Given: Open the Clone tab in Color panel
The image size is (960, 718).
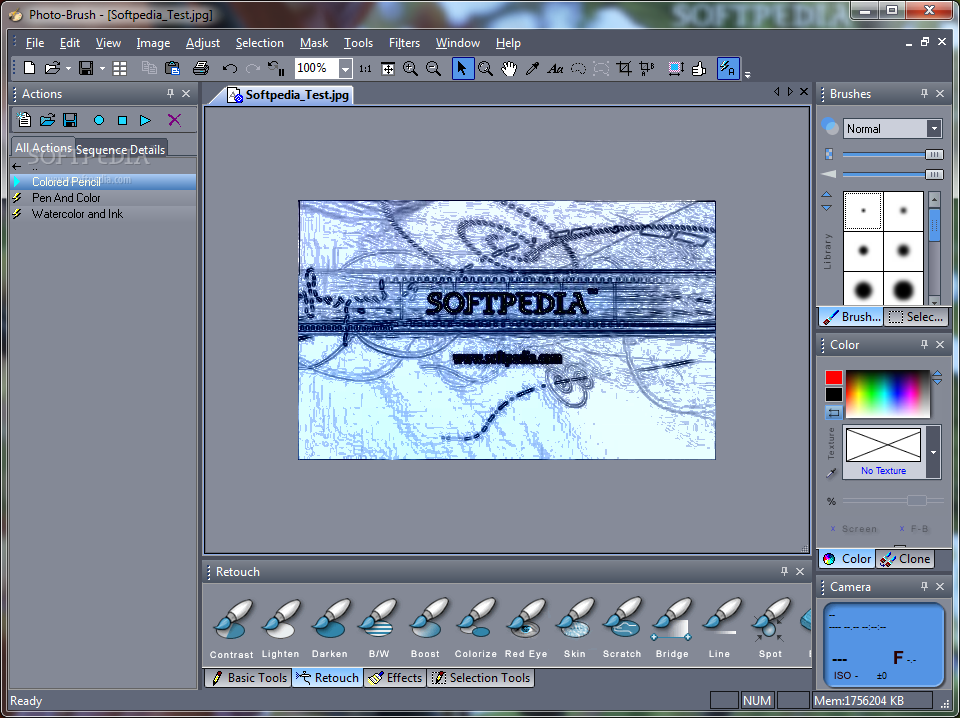Looking at the screenshot, I should 905,558.
